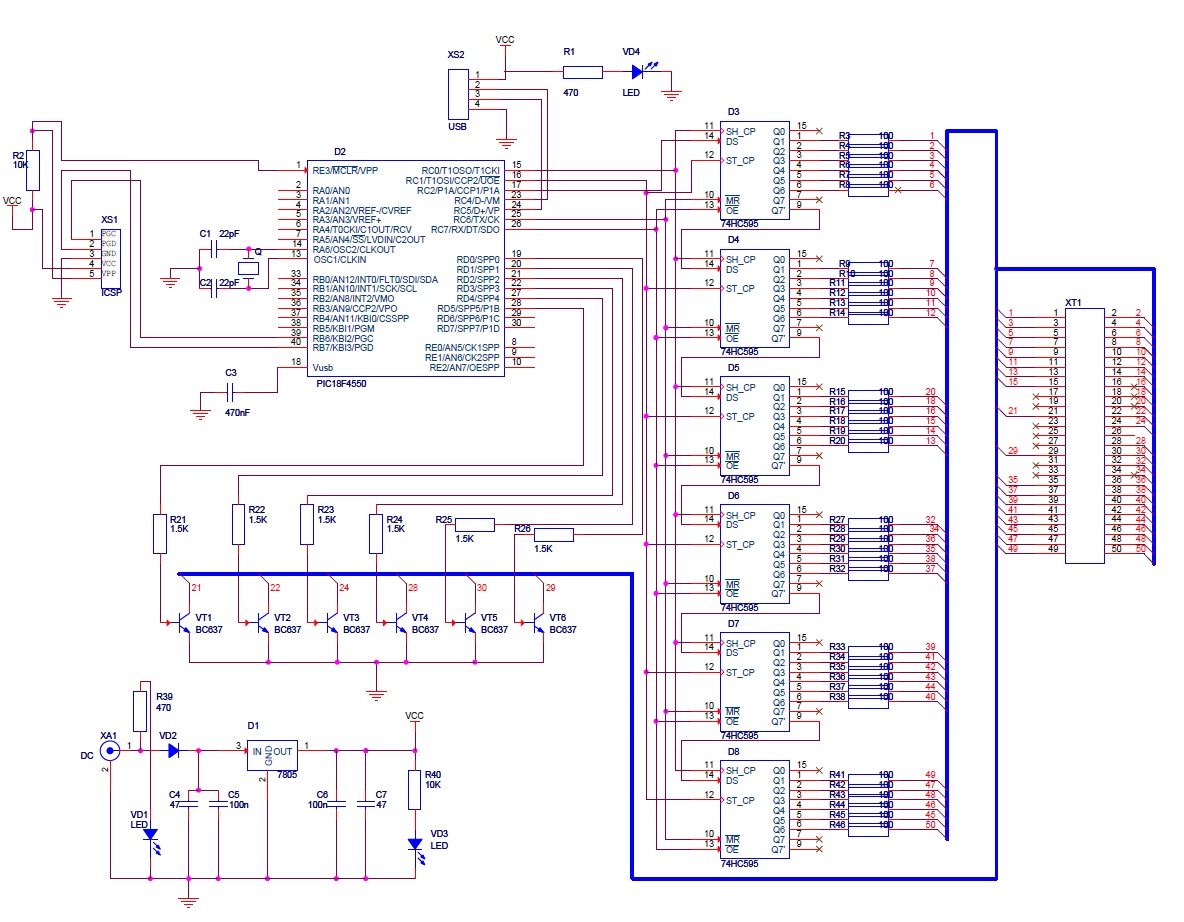Select the VT3 BC637 transistor symbol

[329, 623]
